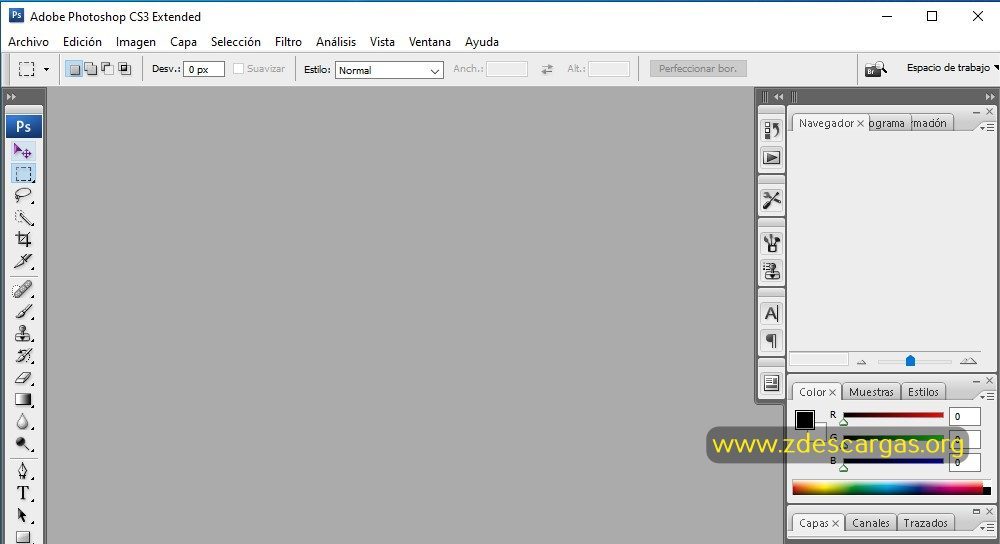The image size is (1000, 544).
Task: Open the Paragraph panel icon
Action: pyautogui.click(x=772, y=341)
